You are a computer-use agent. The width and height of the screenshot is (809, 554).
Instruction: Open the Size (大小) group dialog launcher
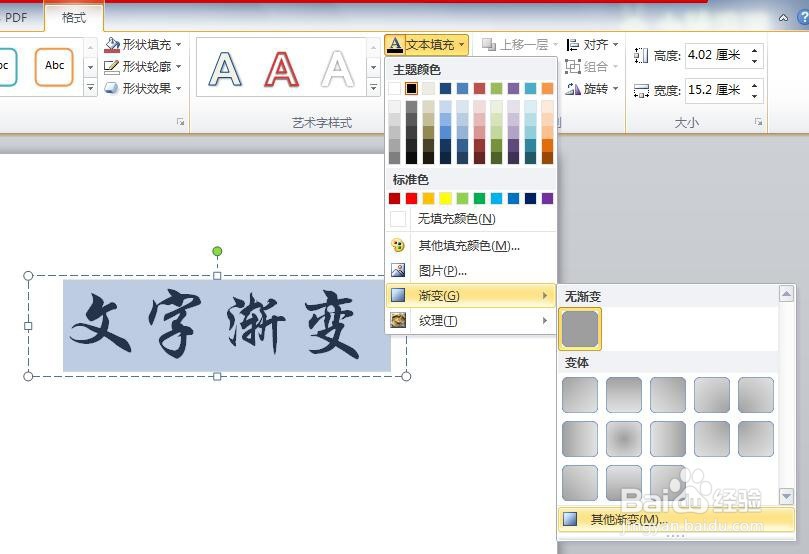758,122
